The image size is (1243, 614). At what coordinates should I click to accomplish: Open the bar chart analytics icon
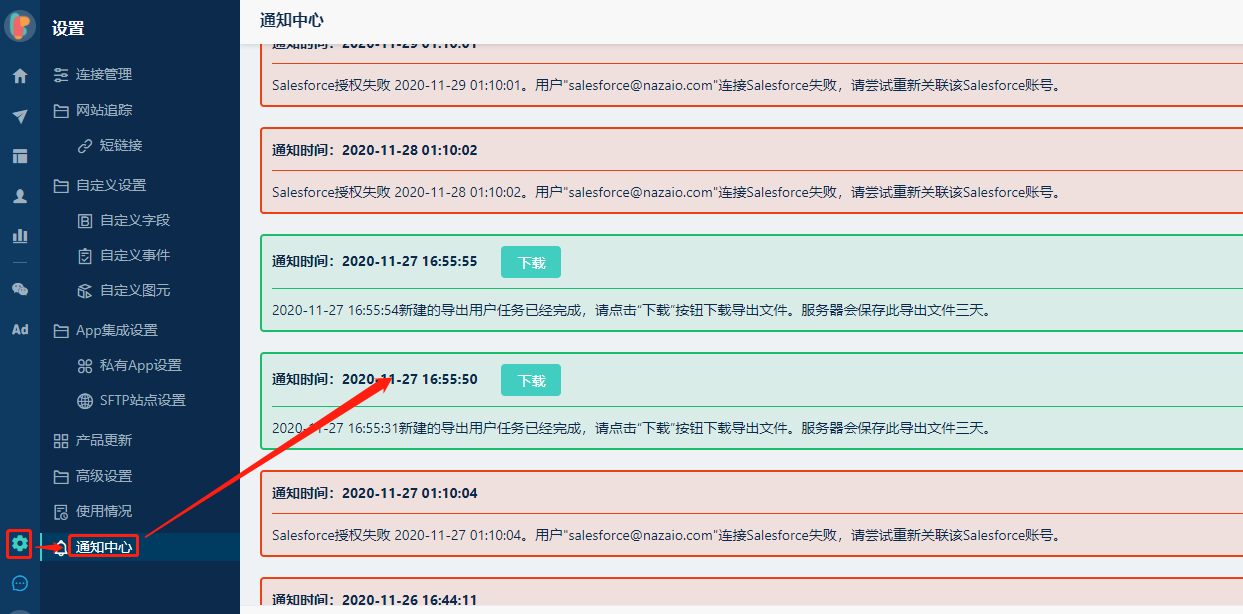20,236
